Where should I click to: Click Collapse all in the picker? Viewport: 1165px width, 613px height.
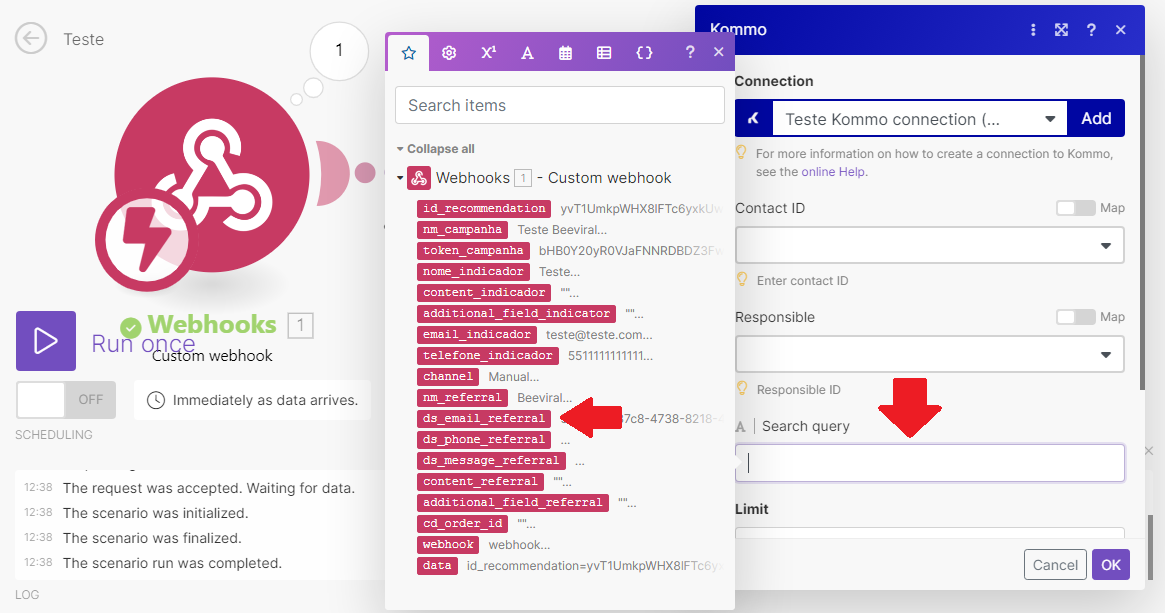point(440,149)
